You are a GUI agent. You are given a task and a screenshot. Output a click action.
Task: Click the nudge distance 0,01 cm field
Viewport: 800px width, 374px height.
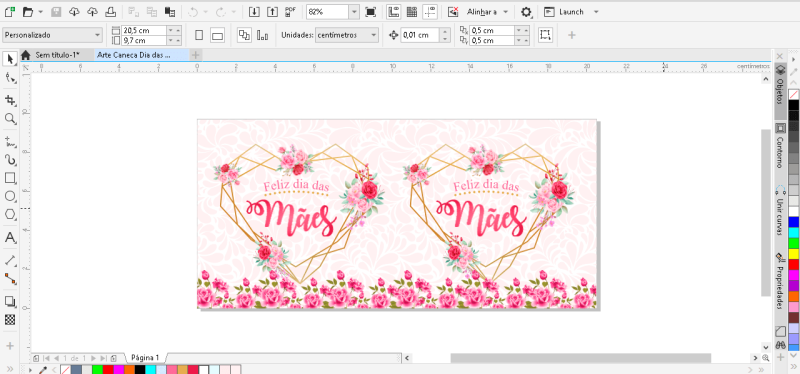click(420, 35)
